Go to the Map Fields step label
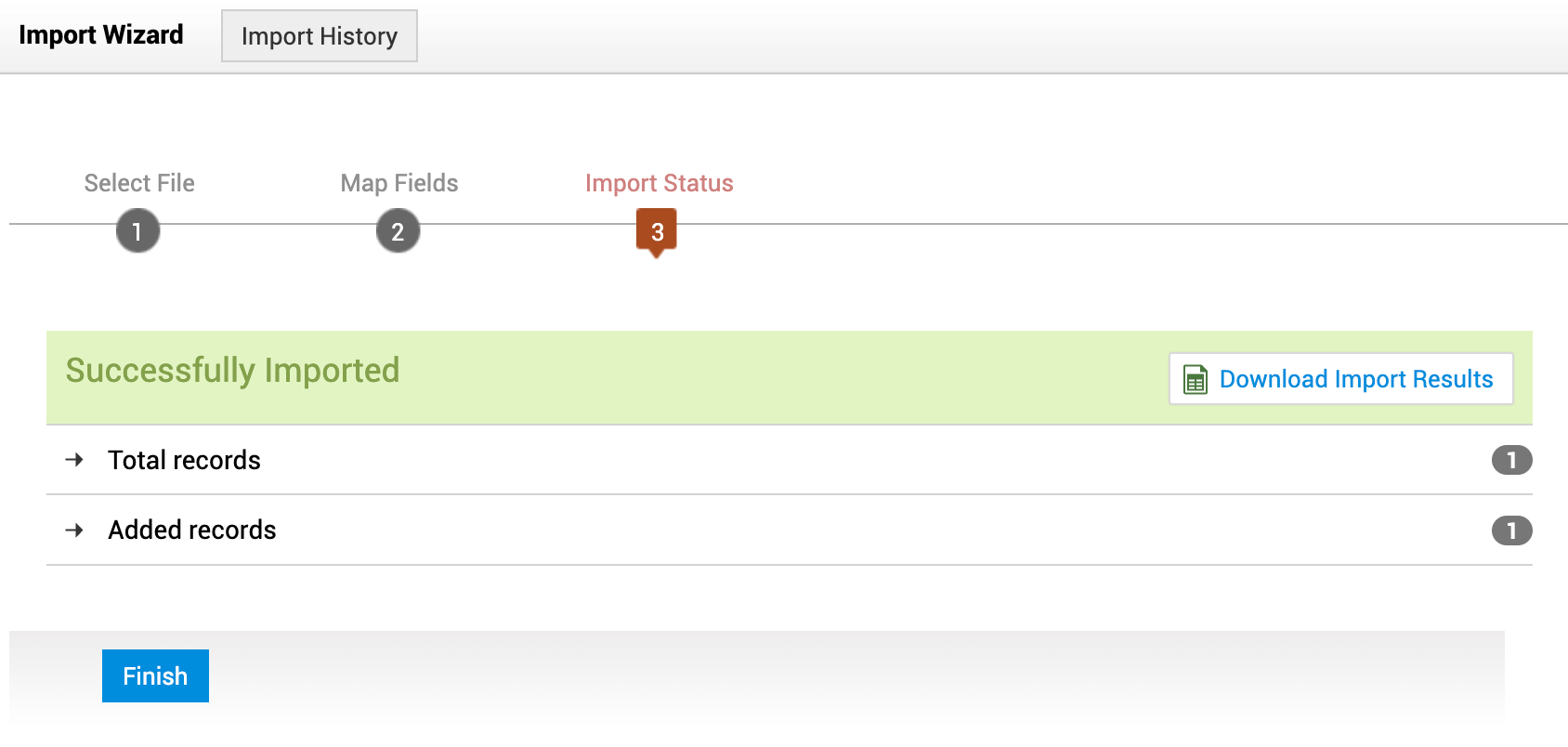The image size is (1568, 747). point(399,183)
